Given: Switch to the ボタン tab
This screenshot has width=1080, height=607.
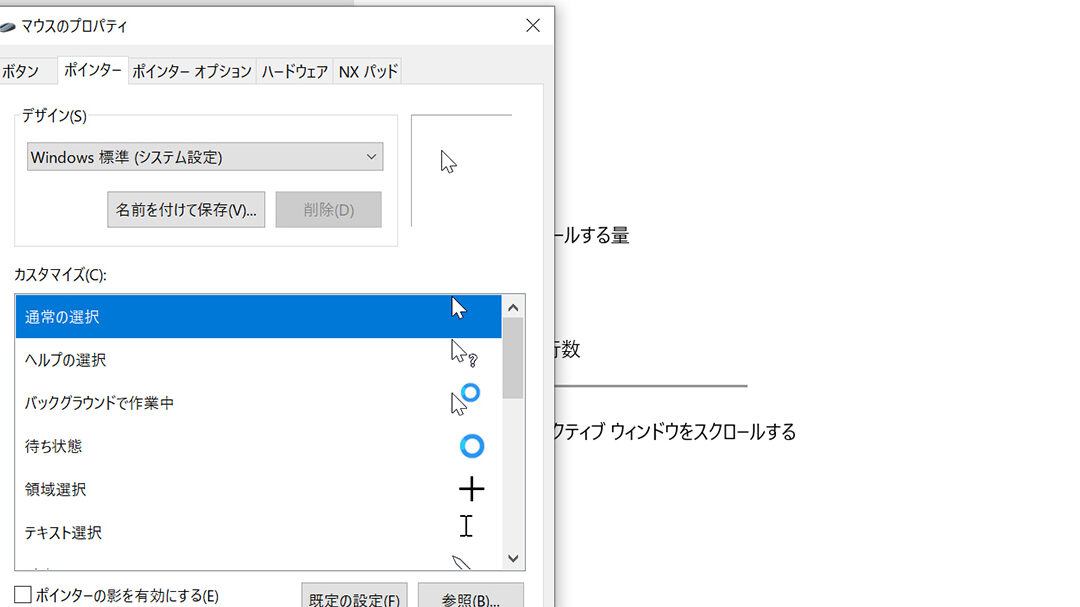Looking at the screenshot, I should click(x=21, y=71).
